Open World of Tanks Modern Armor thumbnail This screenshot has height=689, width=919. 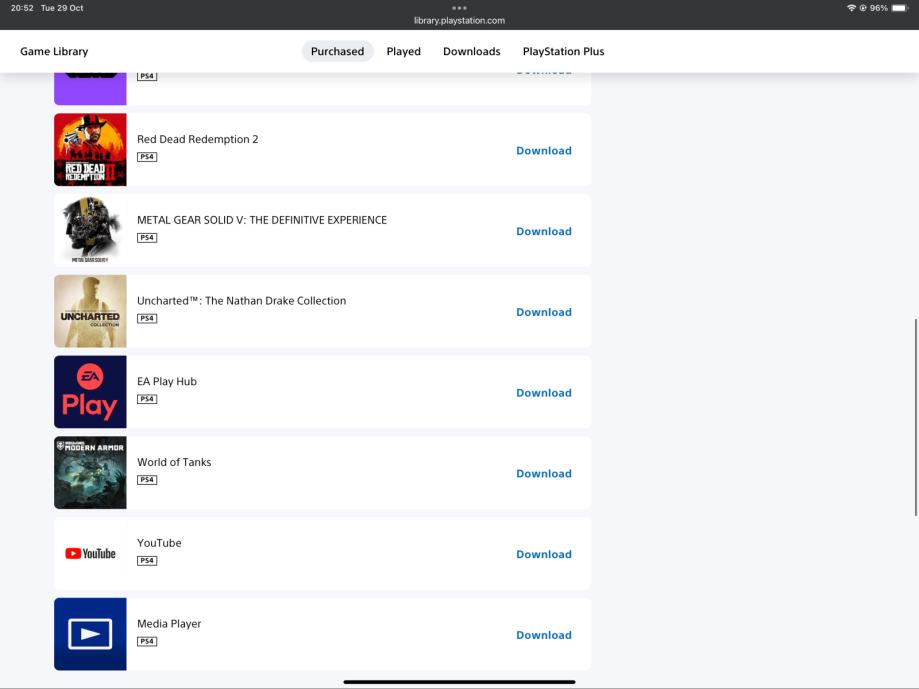tap(90, 473)
